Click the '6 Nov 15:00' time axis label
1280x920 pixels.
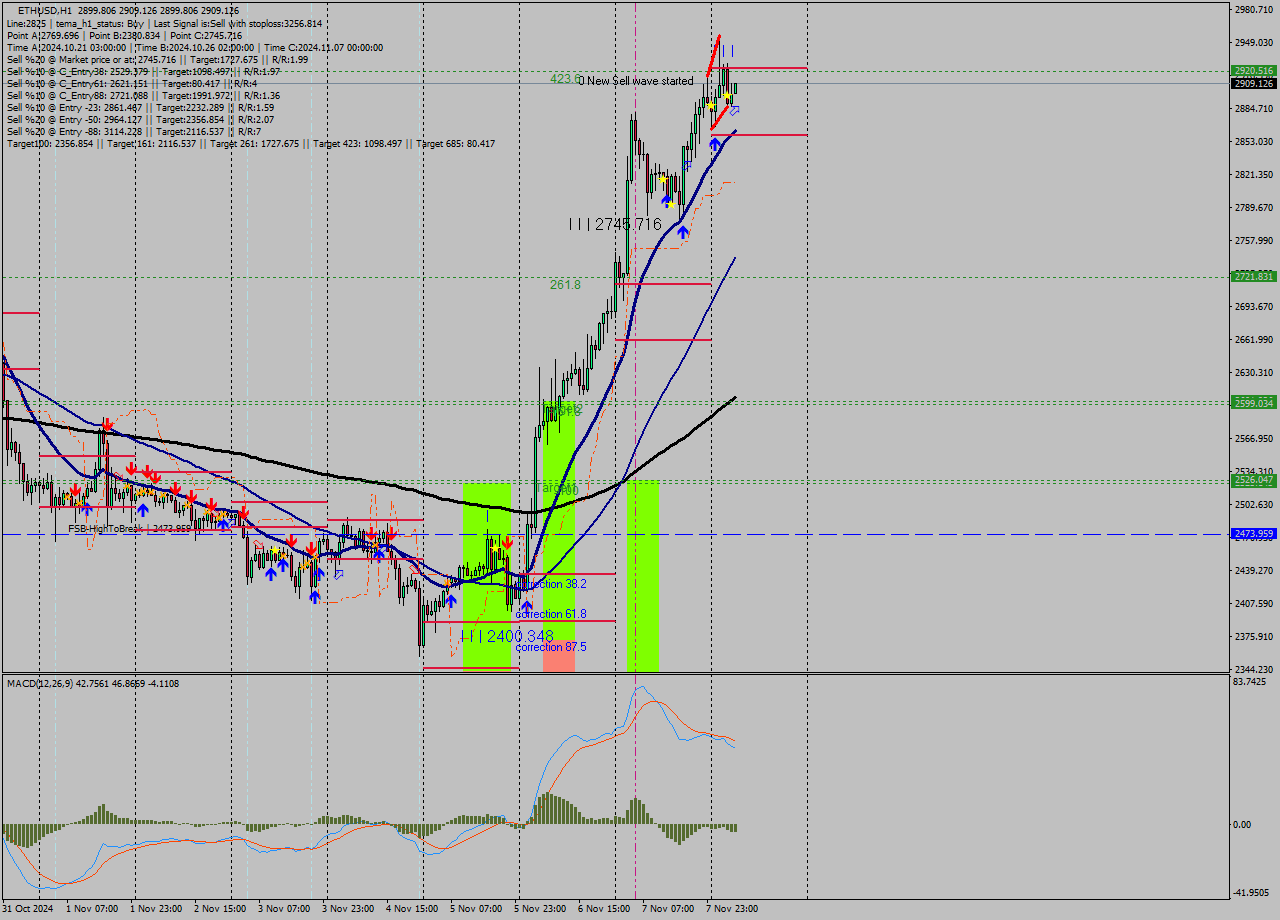(603, 909)
